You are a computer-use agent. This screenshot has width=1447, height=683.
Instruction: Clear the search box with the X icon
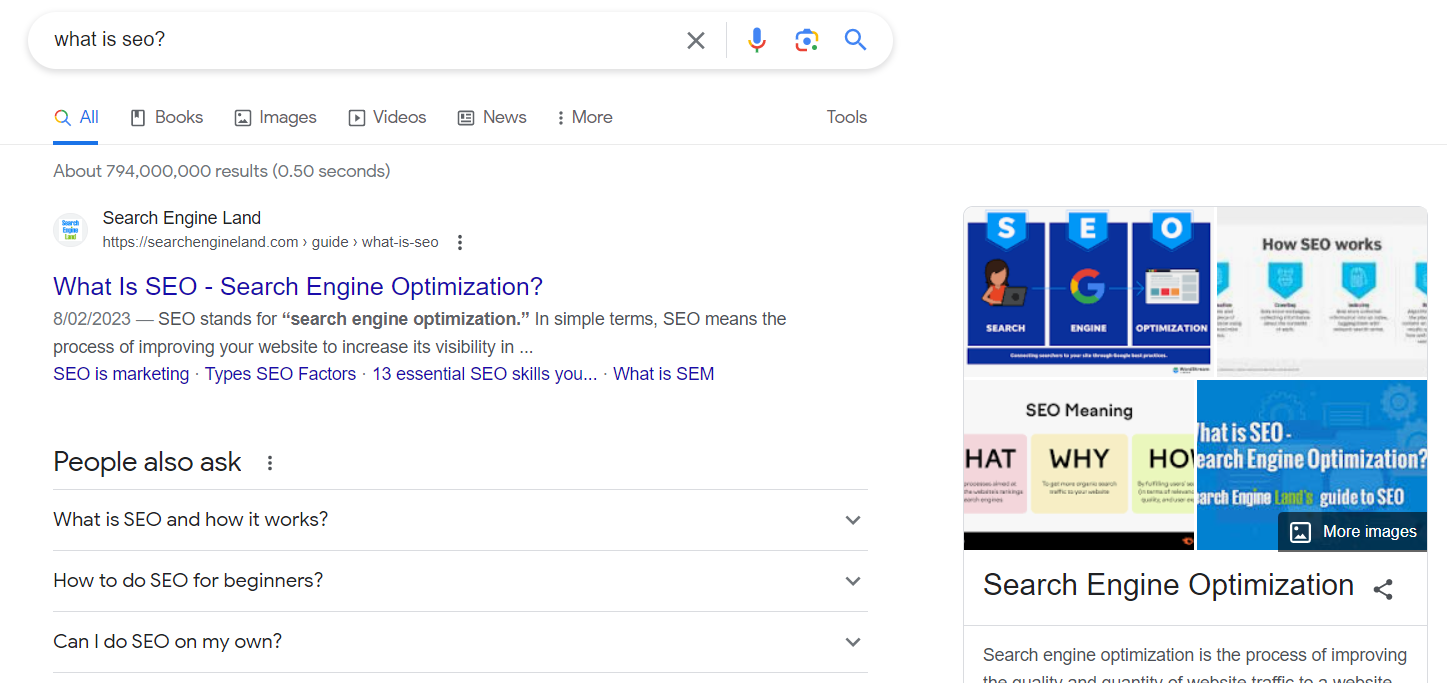(696, 40)
